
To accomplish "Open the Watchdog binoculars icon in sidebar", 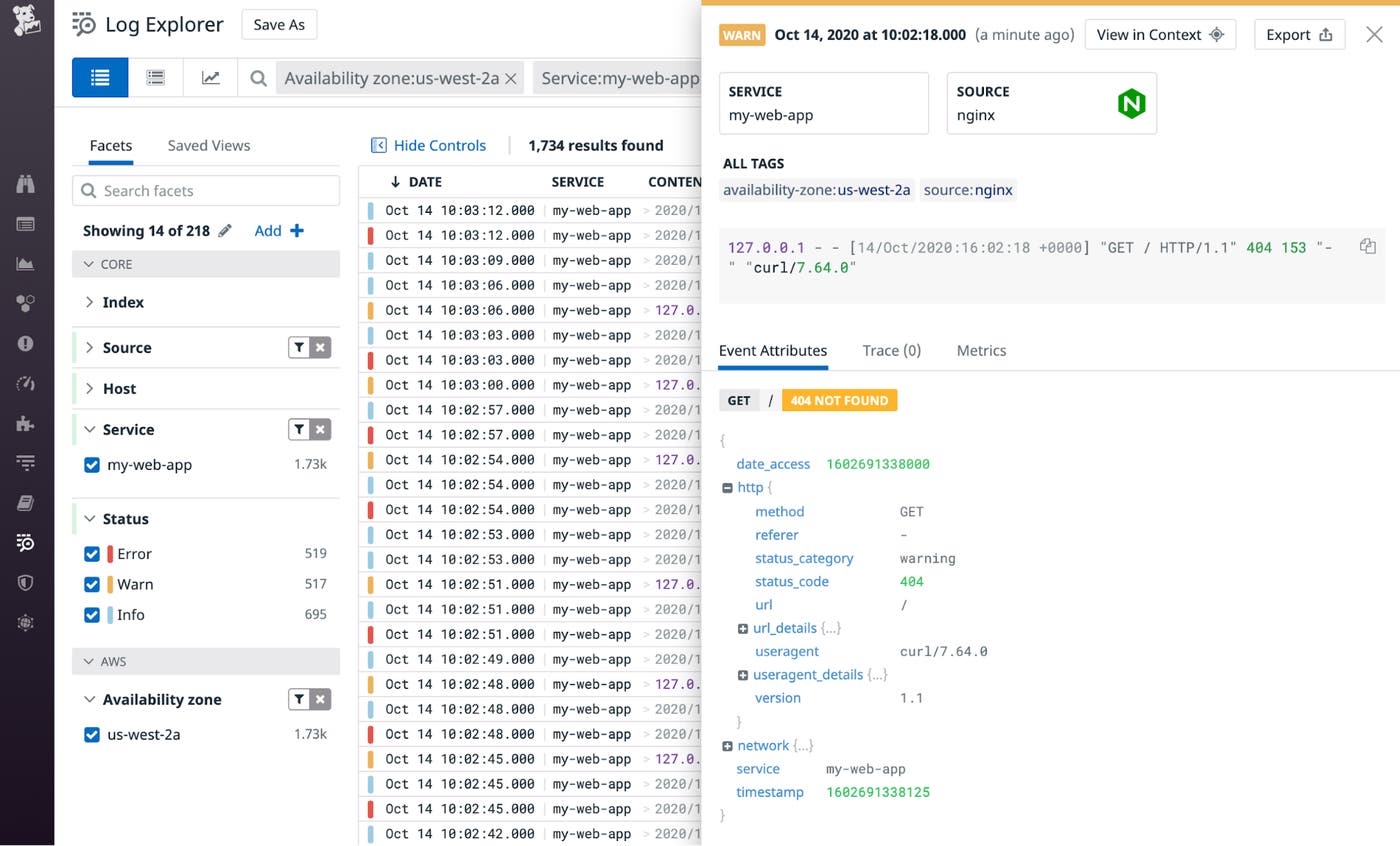I will click(25, 184).
